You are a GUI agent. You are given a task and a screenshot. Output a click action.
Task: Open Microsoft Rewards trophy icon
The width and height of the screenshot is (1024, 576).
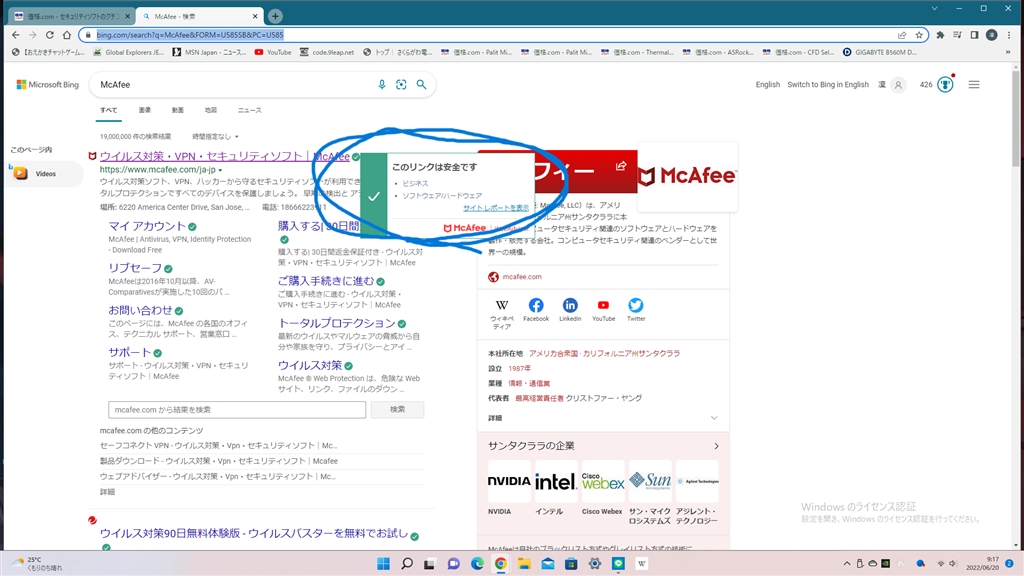pos(945,84)
